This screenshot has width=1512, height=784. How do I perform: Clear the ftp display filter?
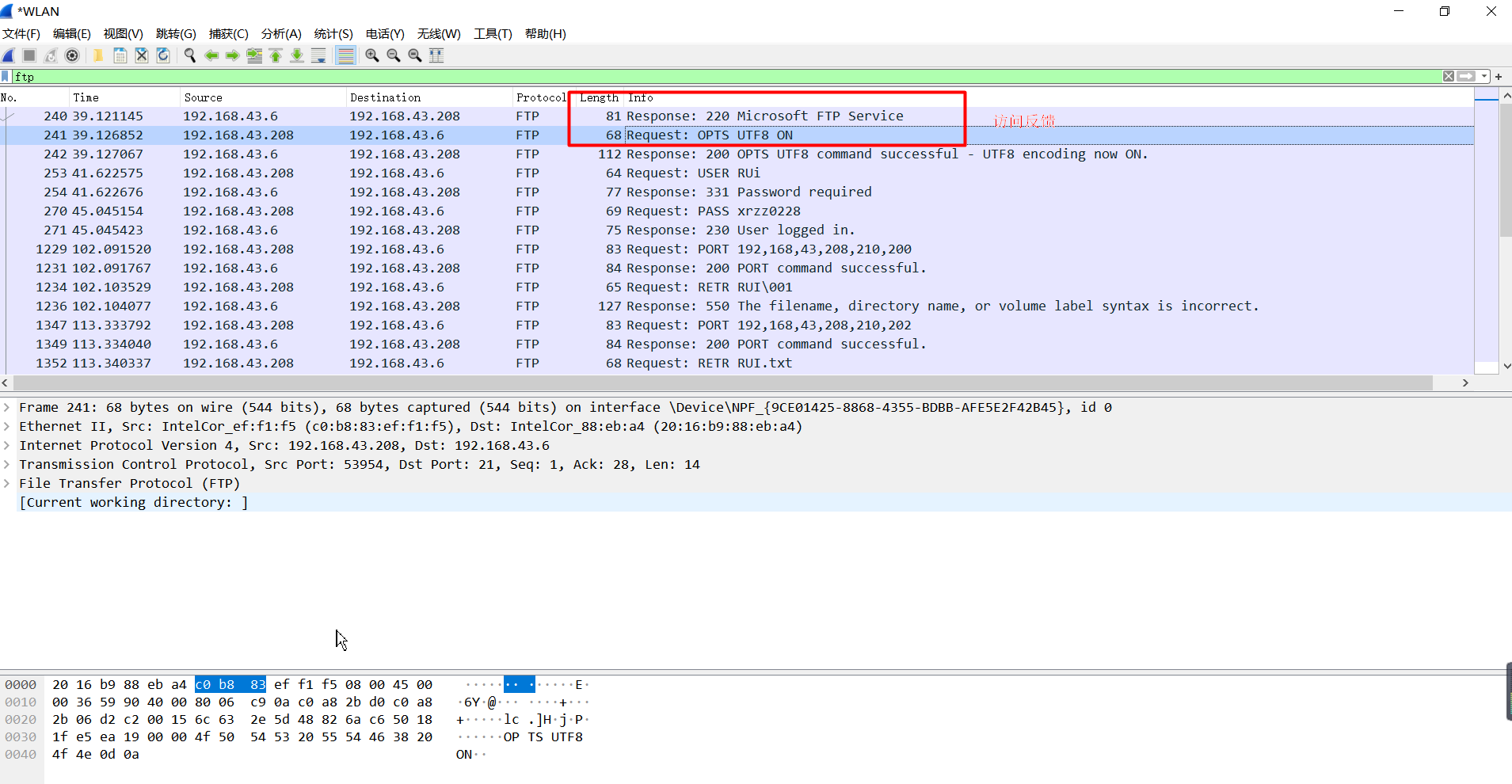(1449, 77)
